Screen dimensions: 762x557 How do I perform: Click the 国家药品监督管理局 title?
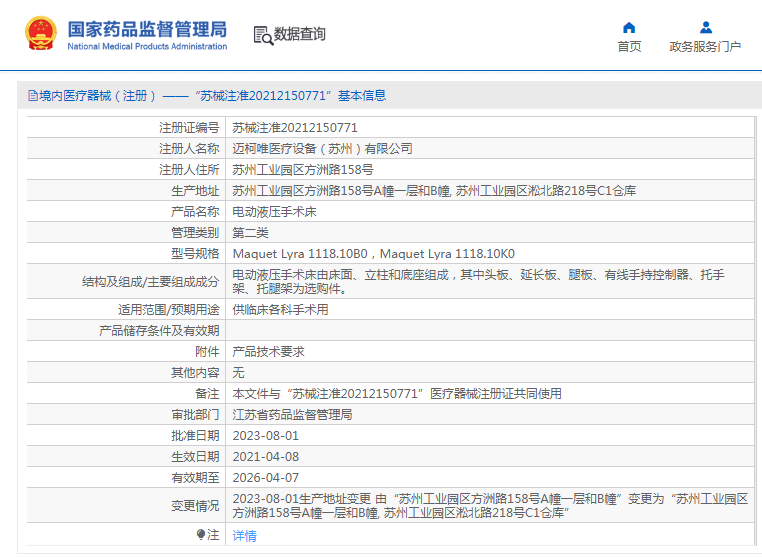click(x=147, y=29)
